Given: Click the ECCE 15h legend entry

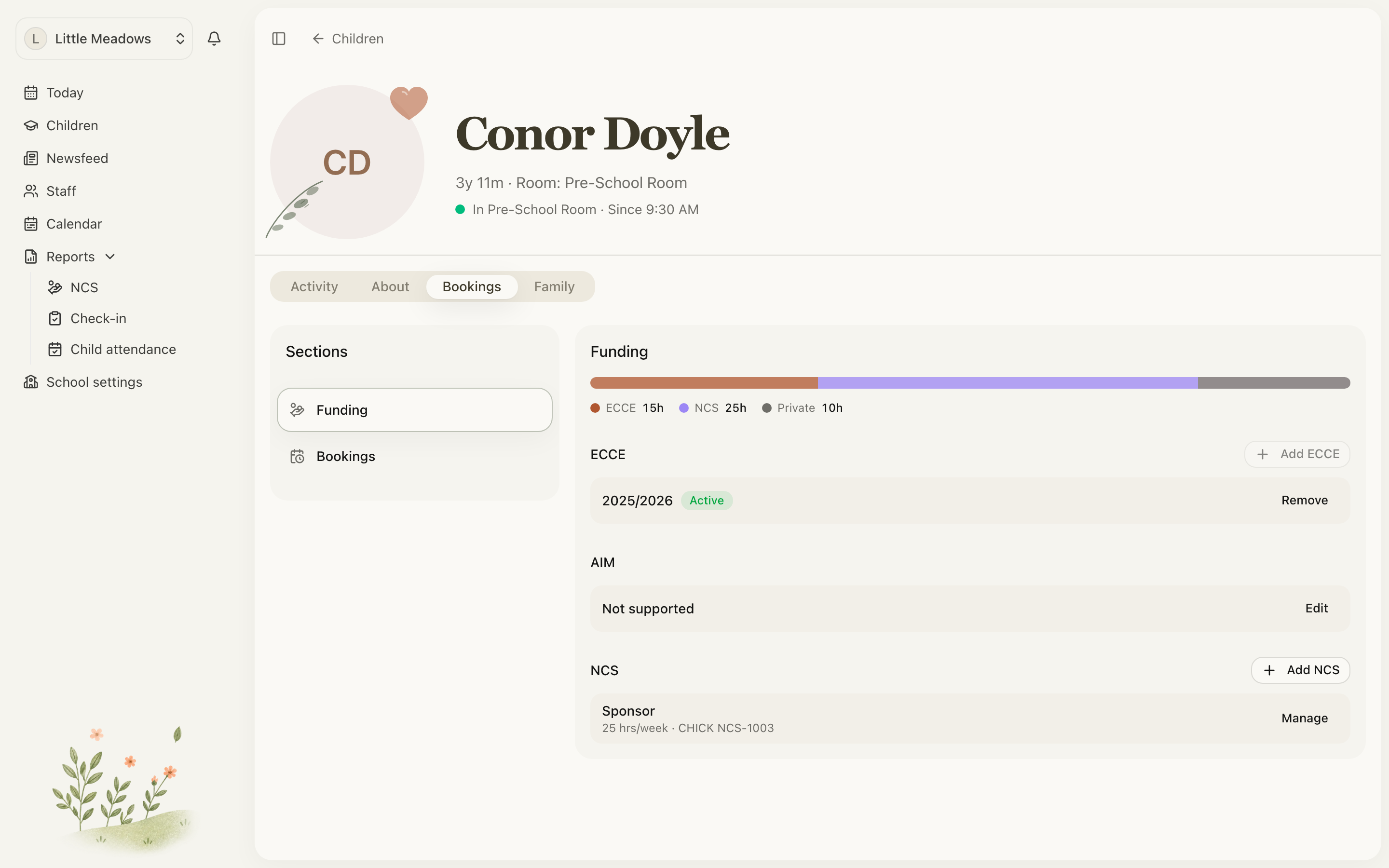Looking at the screenshot, I should click(x=627, y=407).
